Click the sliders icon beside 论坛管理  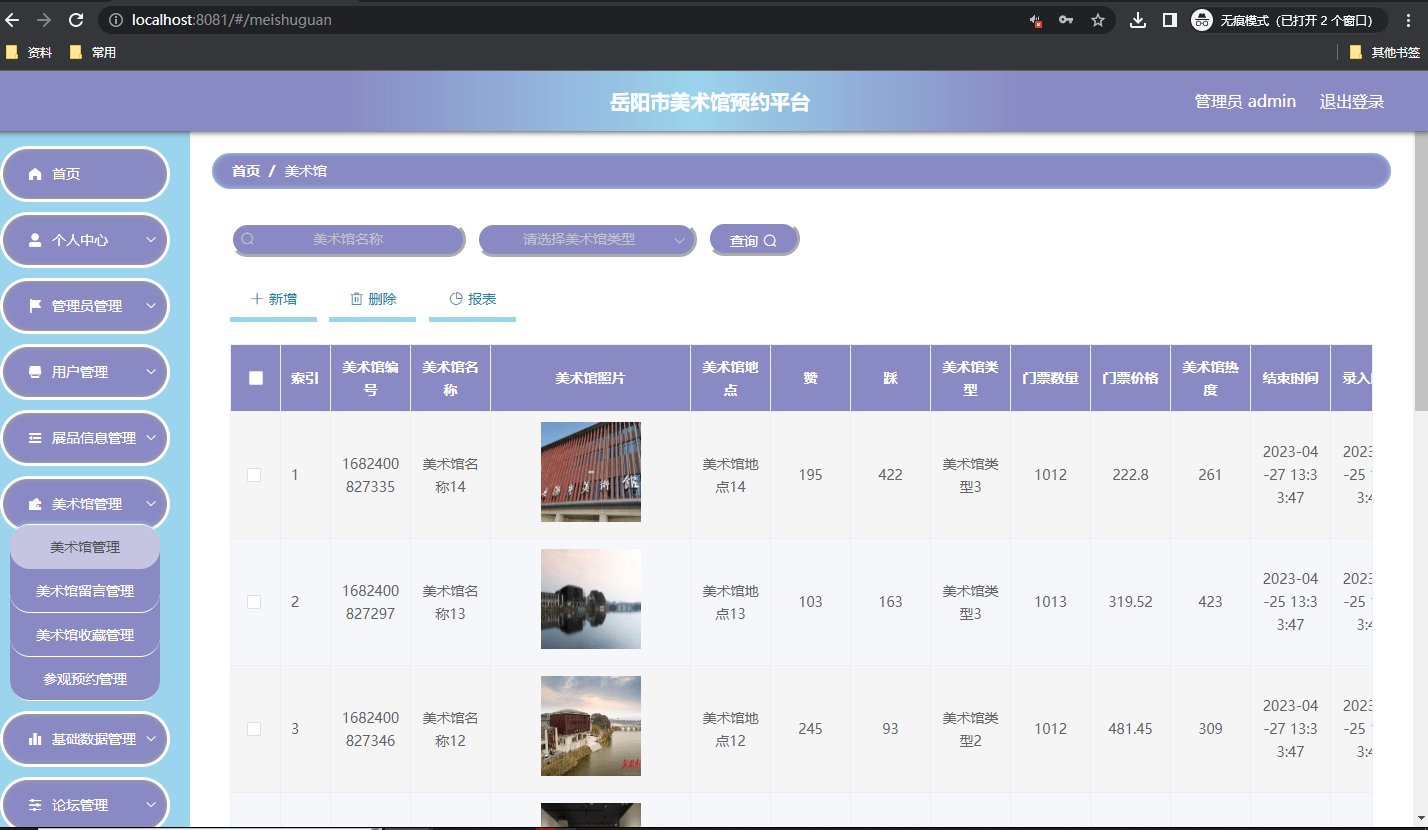click(35, 805)
